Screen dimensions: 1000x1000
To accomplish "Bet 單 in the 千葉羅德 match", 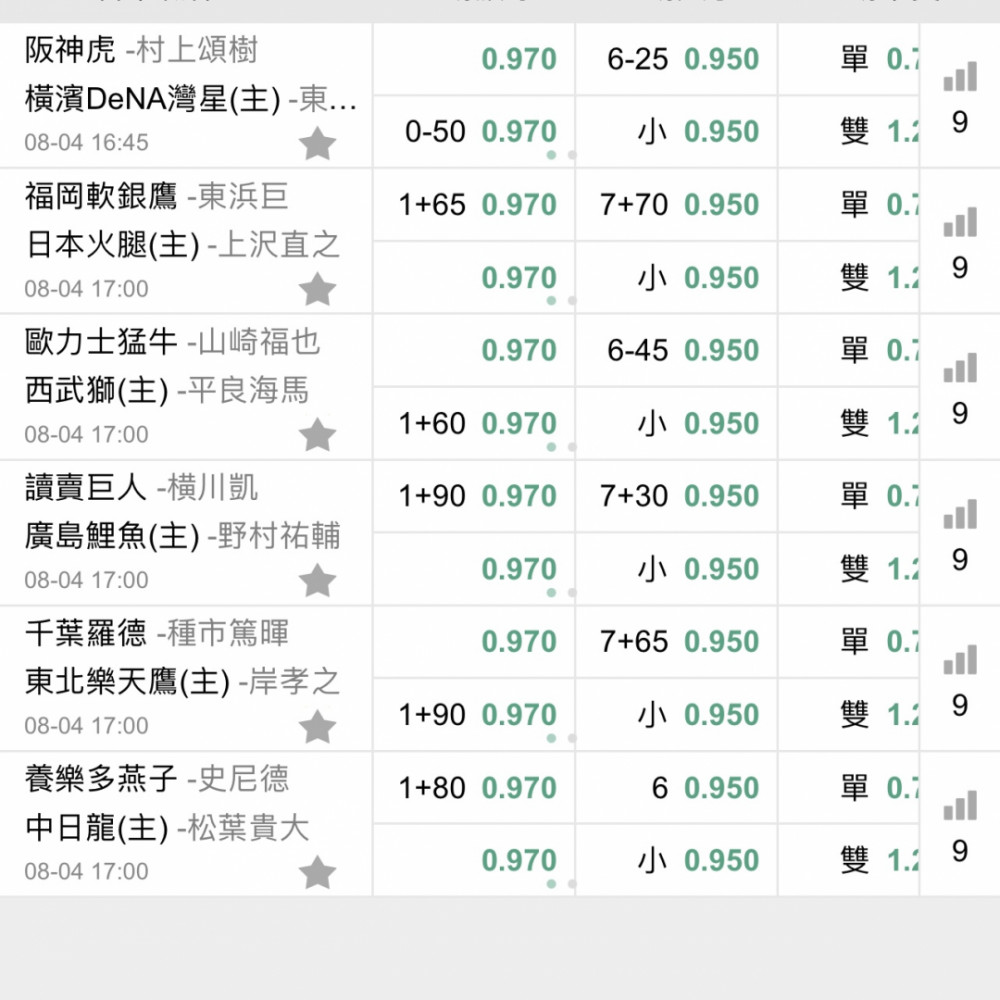I will coord(849,642).
